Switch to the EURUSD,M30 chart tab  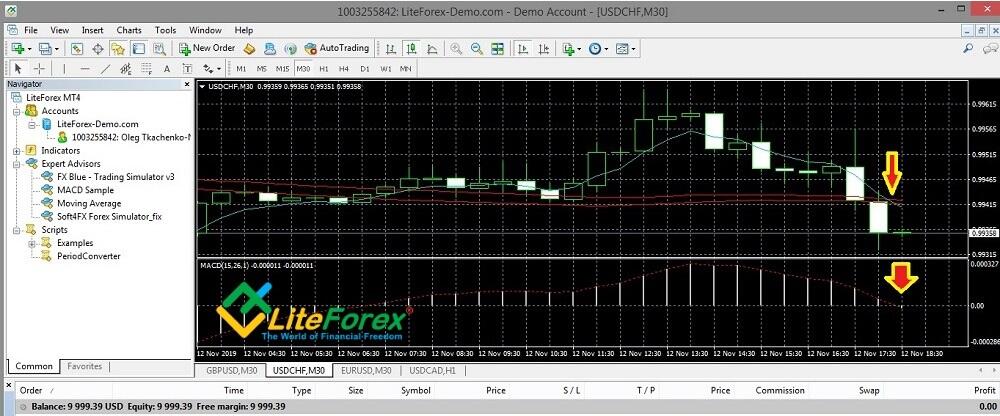(x=366, y=370)
